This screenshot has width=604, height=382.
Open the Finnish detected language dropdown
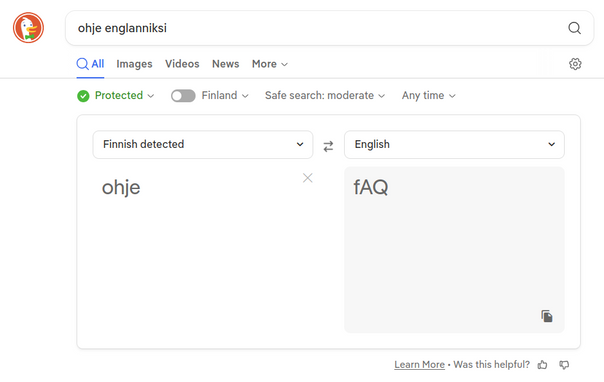[x=203, y=144]
